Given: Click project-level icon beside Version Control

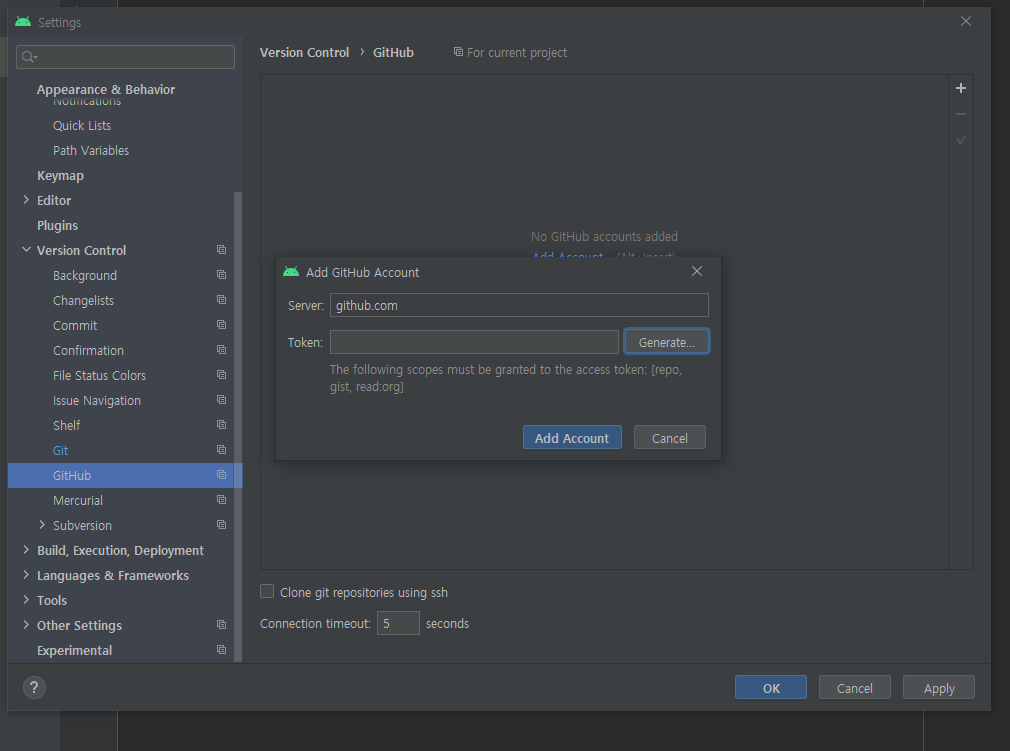Looking at the screenshot, I should coord(221,250).
